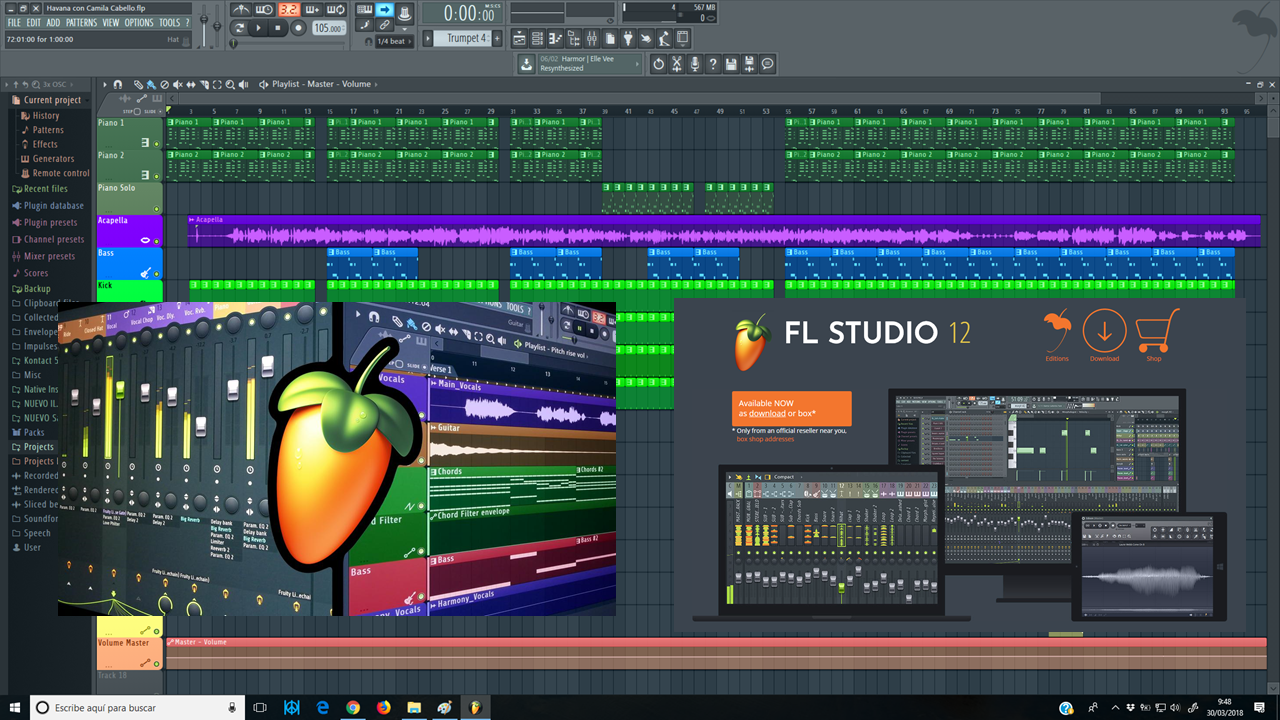
Task: Toggle the metronome on
Action: click(241, 10)
